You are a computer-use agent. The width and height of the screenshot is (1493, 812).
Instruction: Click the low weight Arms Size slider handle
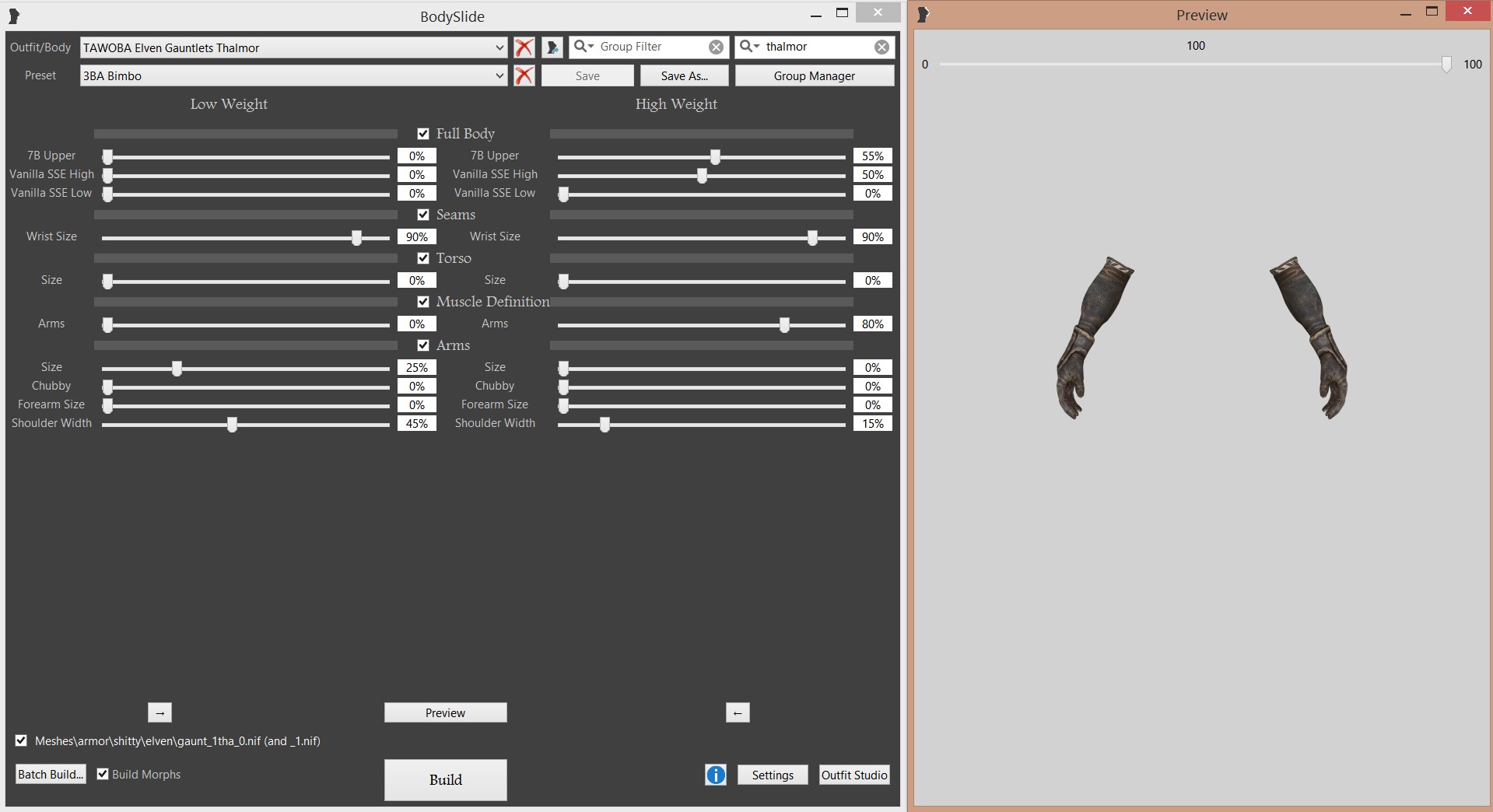pos(177,369)
